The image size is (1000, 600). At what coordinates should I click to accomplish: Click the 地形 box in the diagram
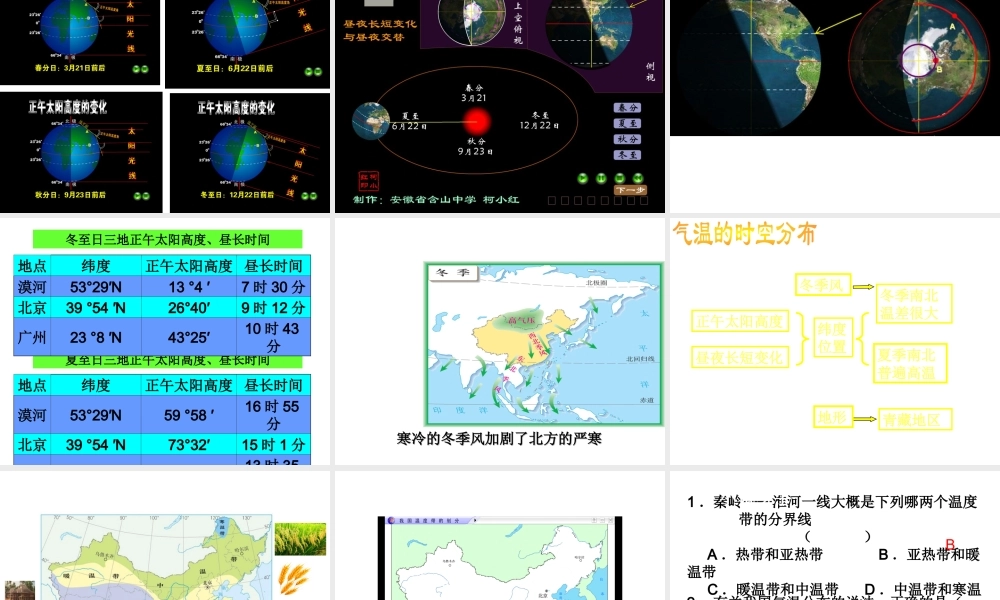click(x=832, y=418)
